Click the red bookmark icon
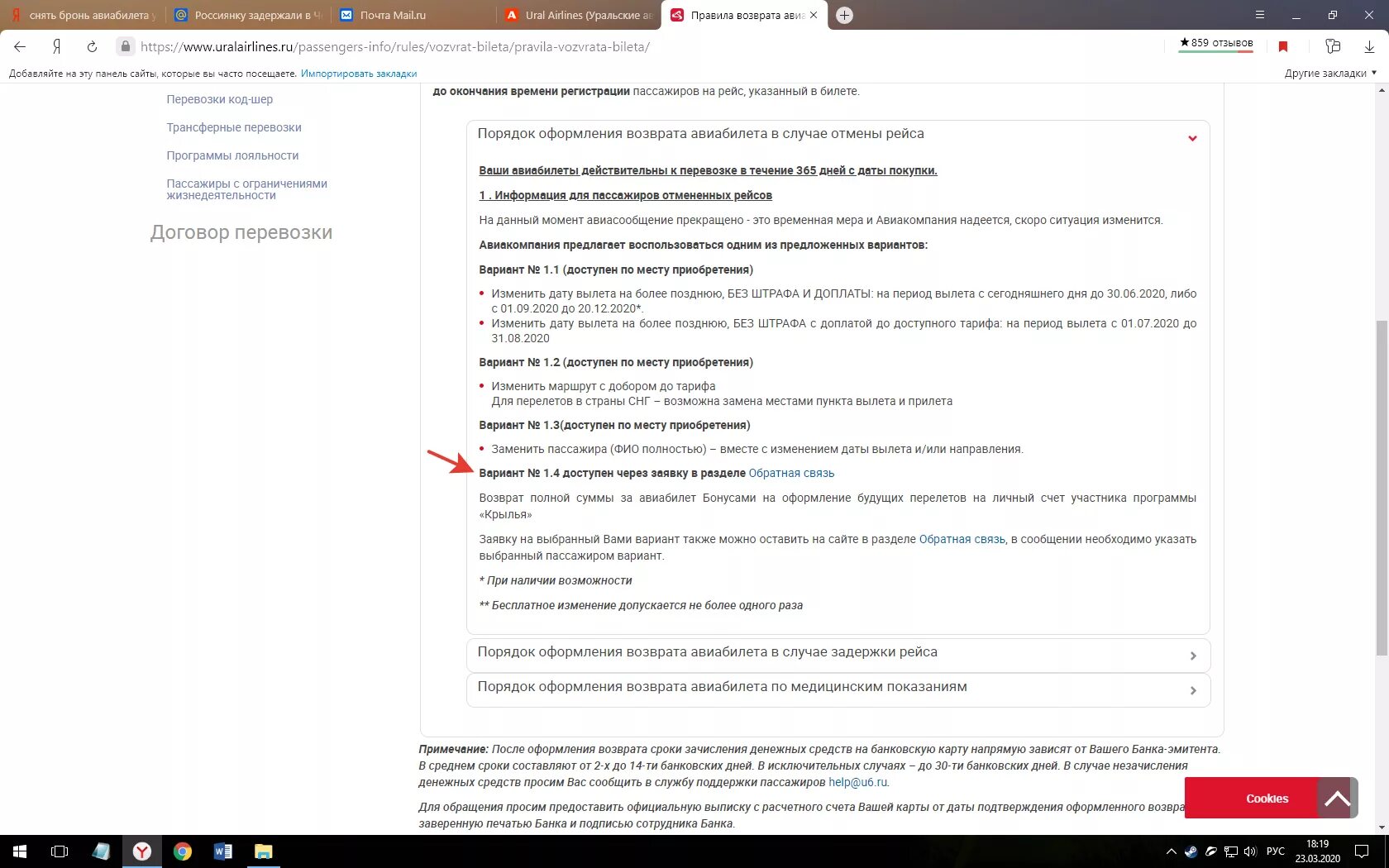The image size is (1389, 868). coord(1283,46)
